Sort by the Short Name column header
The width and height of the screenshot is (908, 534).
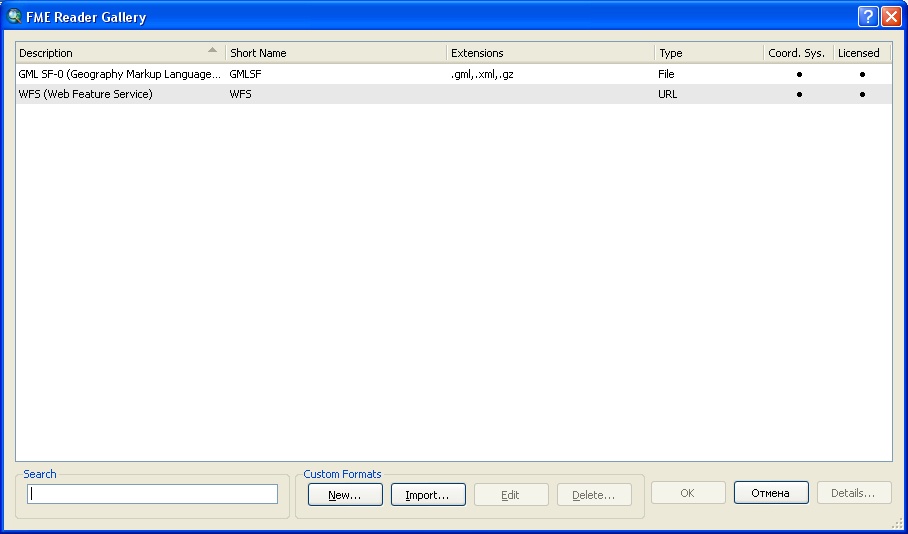[336, 53]
